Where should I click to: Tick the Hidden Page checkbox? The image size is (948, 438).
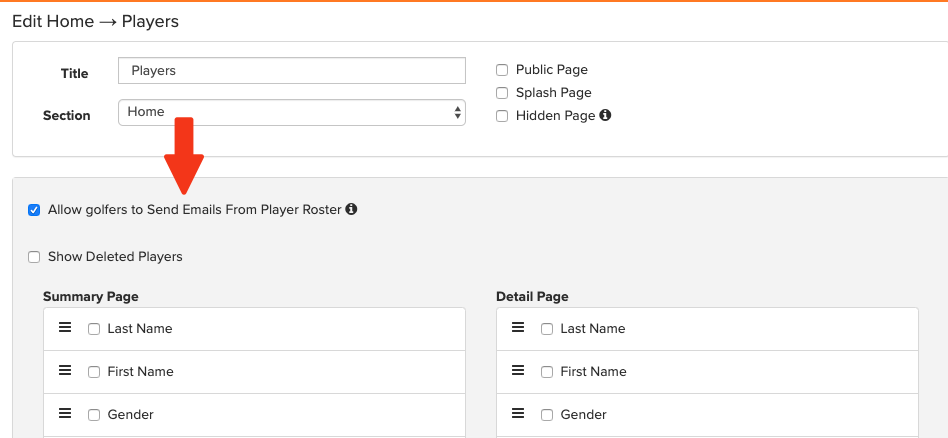coord(502,116)
